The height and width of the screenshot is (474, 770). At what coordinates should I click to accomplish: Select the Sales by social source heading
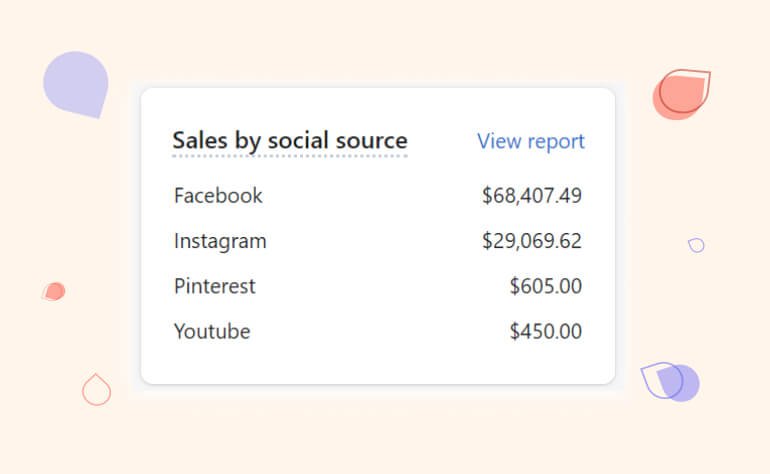click(289, 140)
